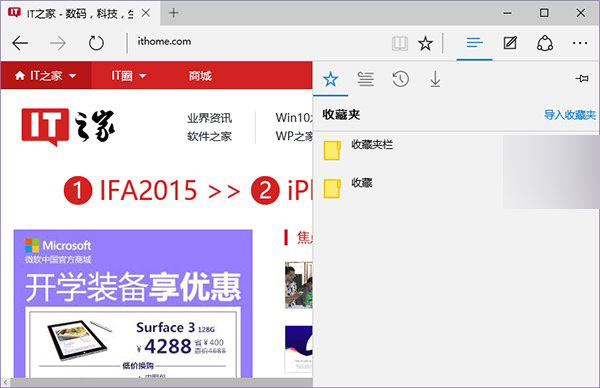Switch to the History tab in Hub

pos(400,79)
